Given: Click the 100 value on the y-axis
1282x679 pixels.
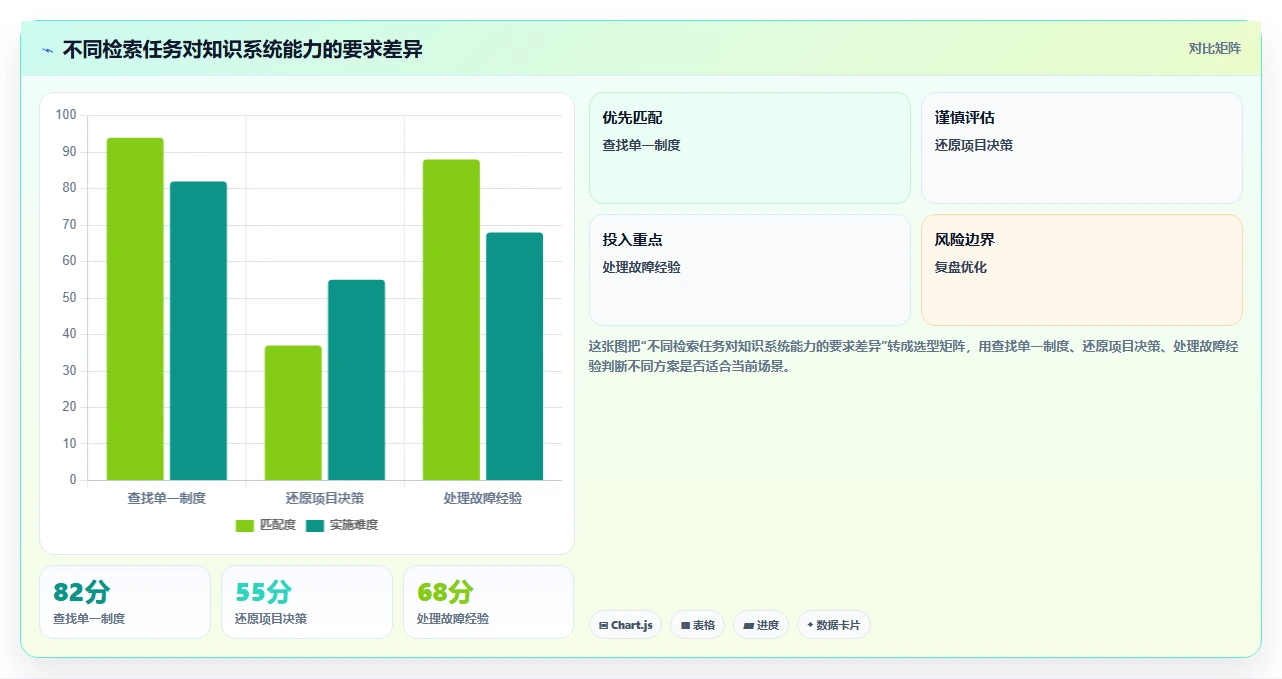Looking at the screenshot, I should click(66, 115).
